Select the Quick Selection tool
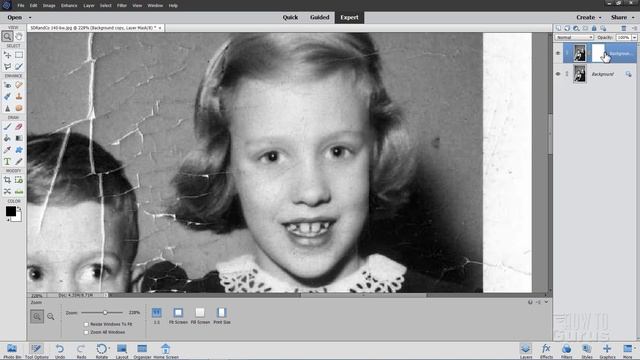The height and width of the screenshot is (360, 640). tap(19, 66)
